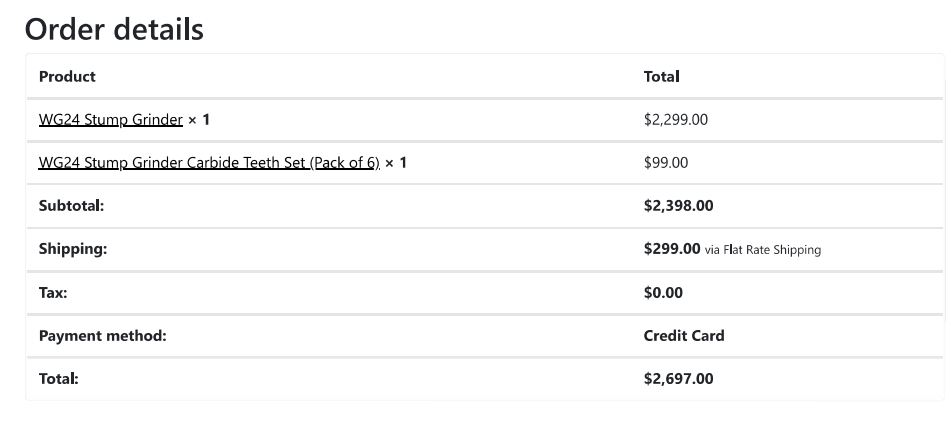Select the $299.00 shipping cost

pos(672,249)
